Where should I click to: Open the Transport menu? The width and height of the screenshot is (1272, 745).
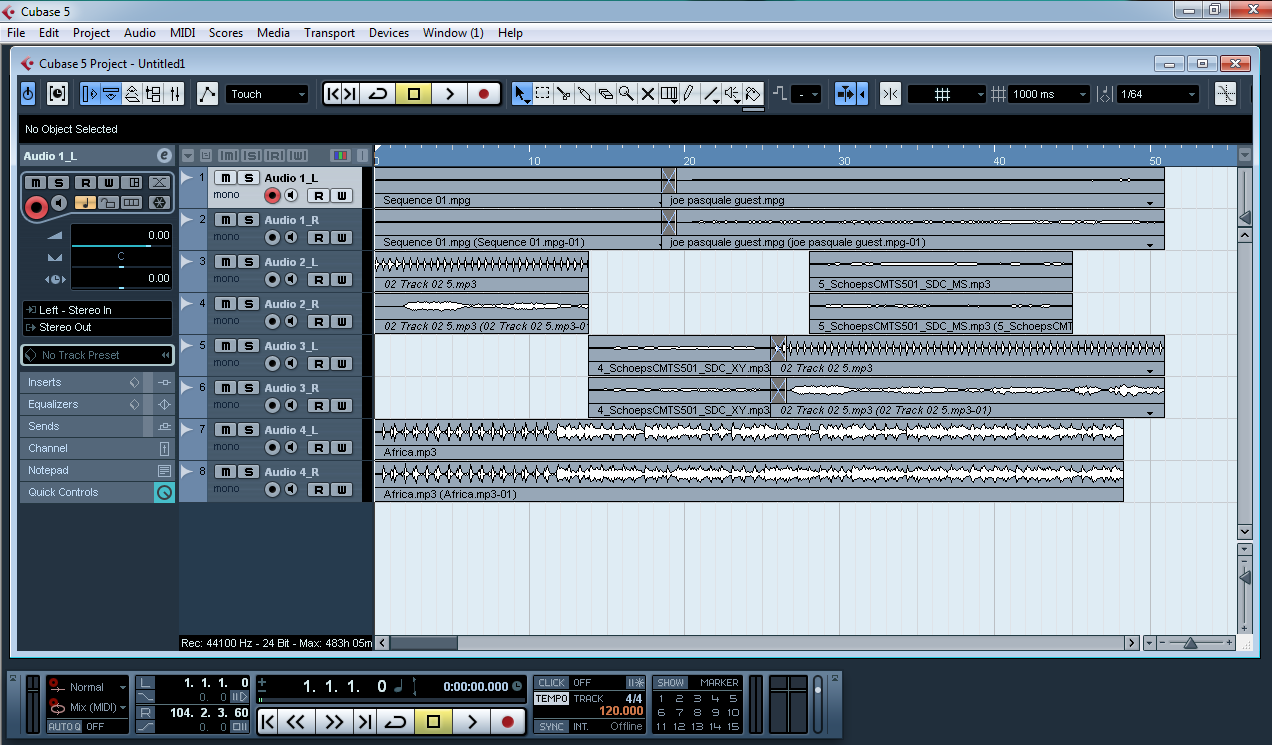click(x=330, y=33)
